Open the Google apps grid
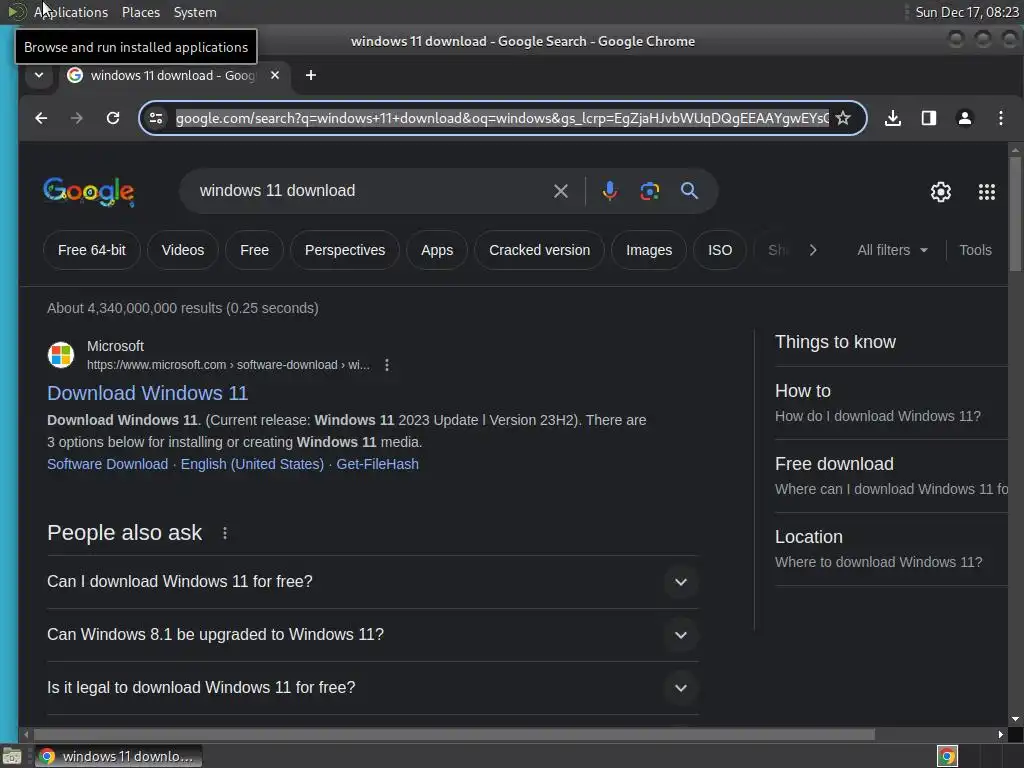The width and height of the screenshot is (1024, 768). click(986, 191)
